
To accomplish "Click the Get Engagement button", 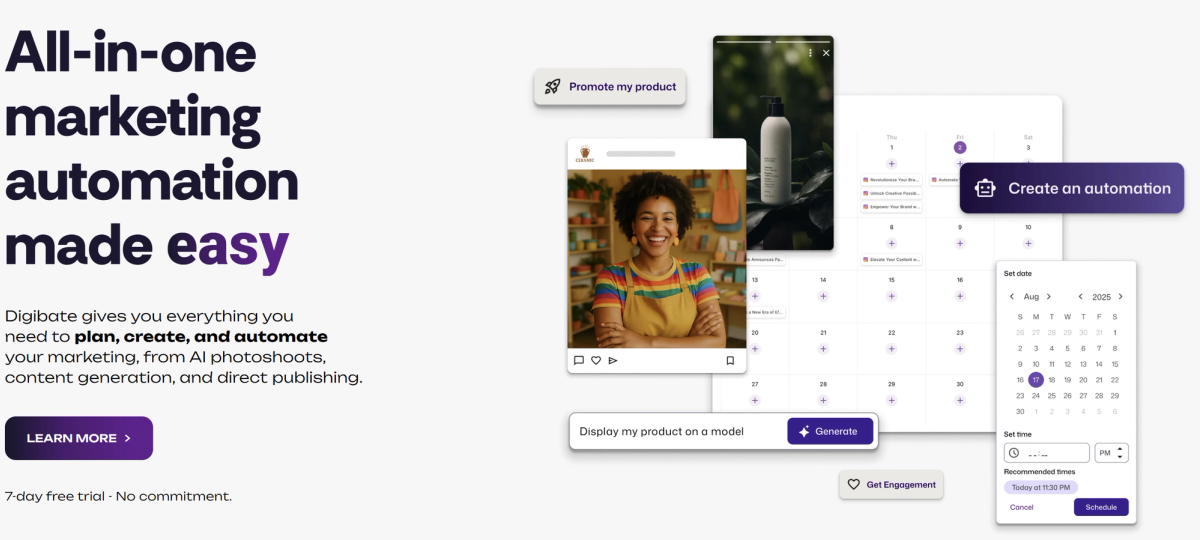I will point(891,485).
